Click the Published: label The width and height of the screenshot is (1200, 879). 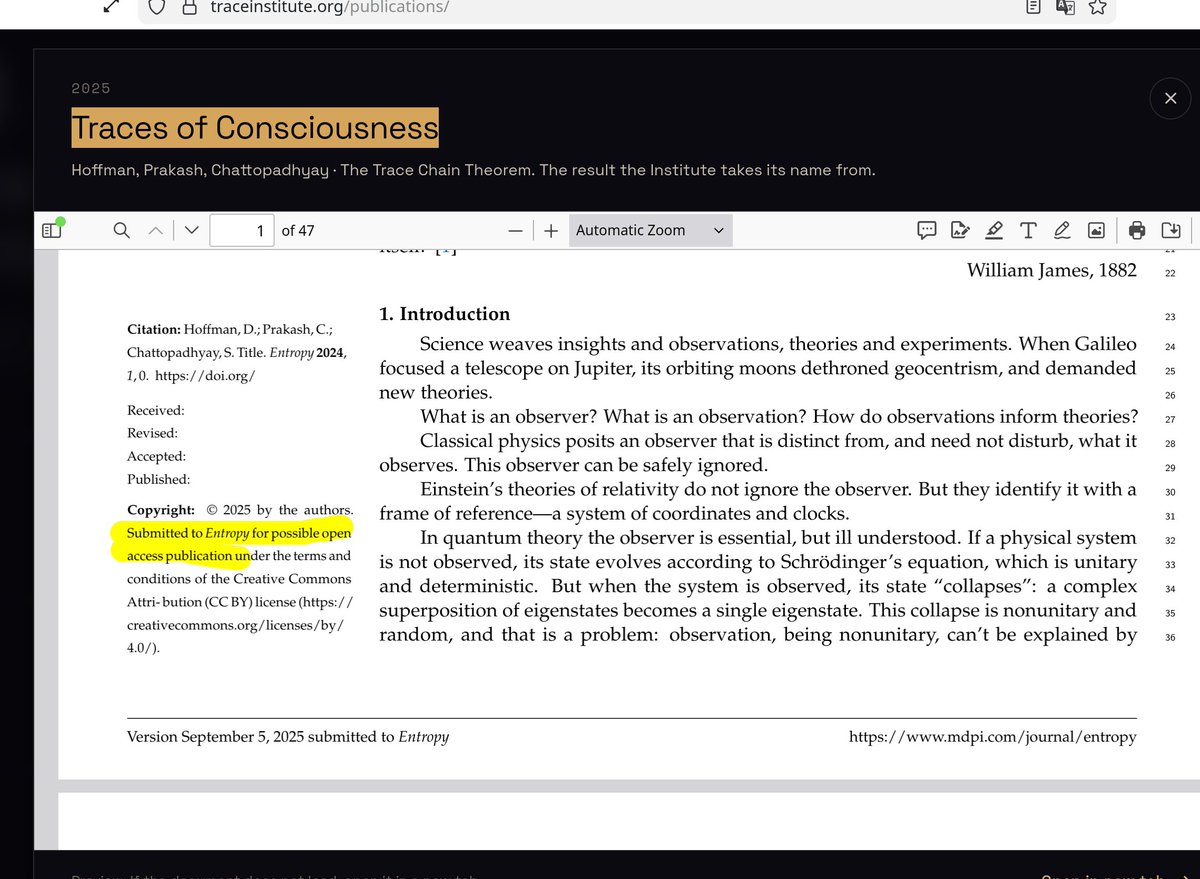(158, 479)
